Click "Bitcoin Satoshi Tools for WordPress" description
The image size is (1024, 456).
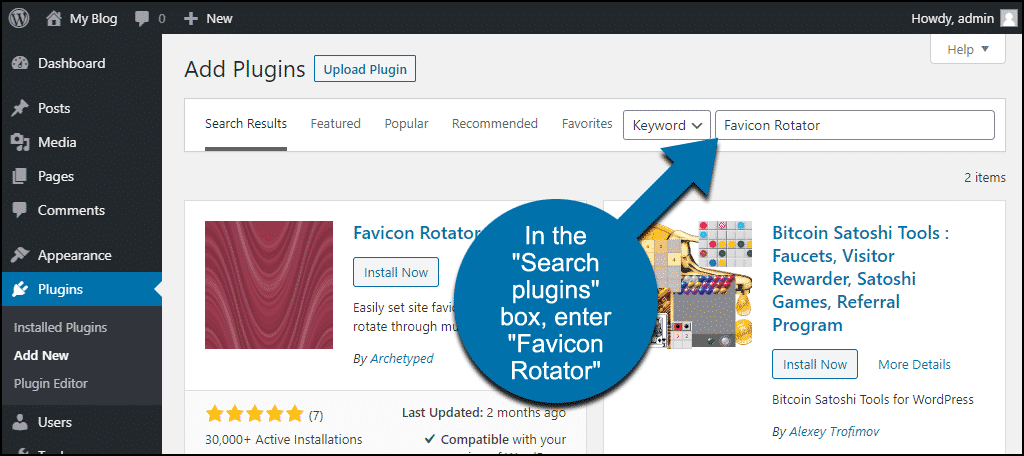pos(872,399)
